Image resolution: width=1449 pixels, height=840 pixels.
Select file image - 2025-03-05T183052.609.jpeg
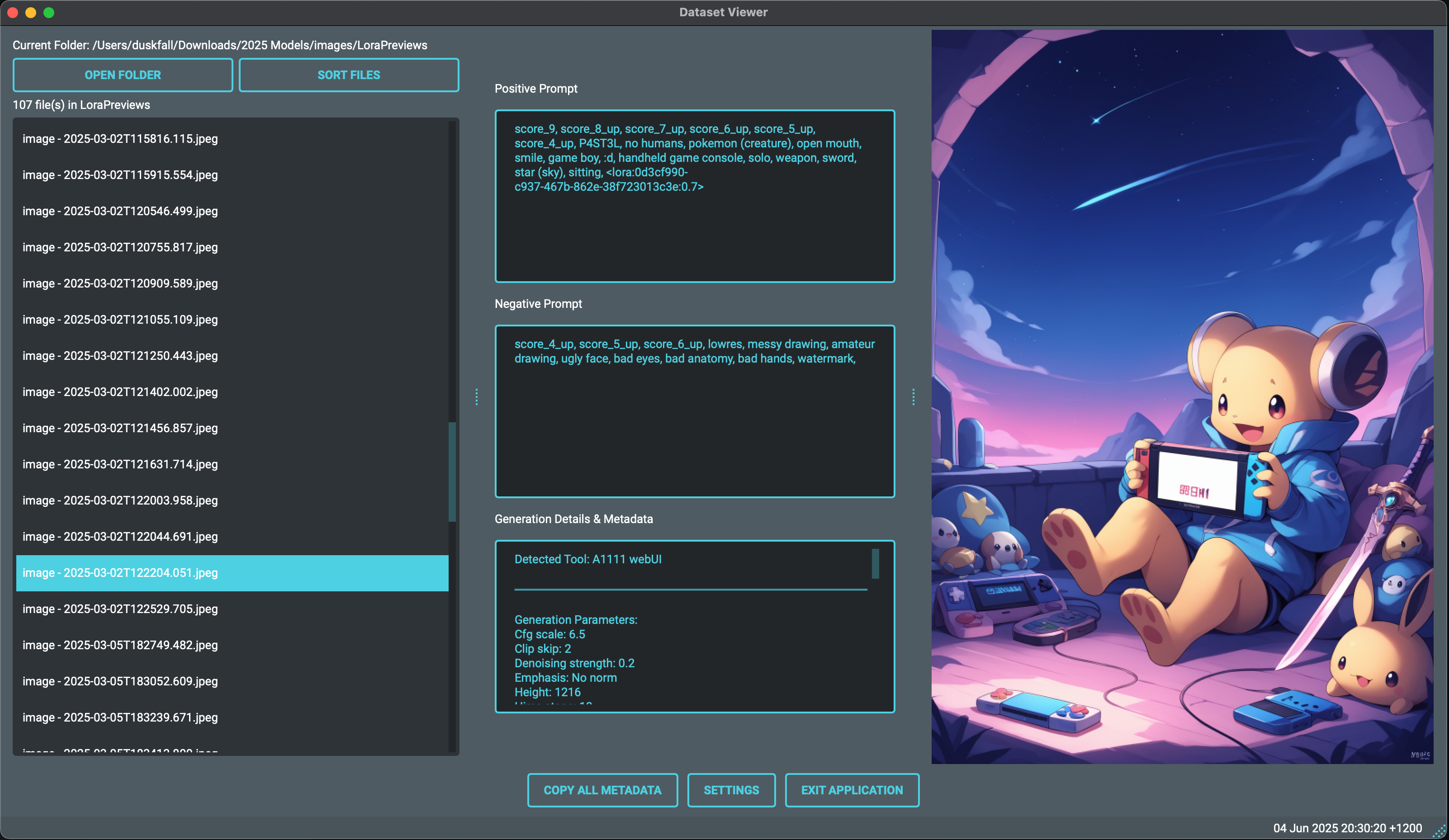pos(120,681)
